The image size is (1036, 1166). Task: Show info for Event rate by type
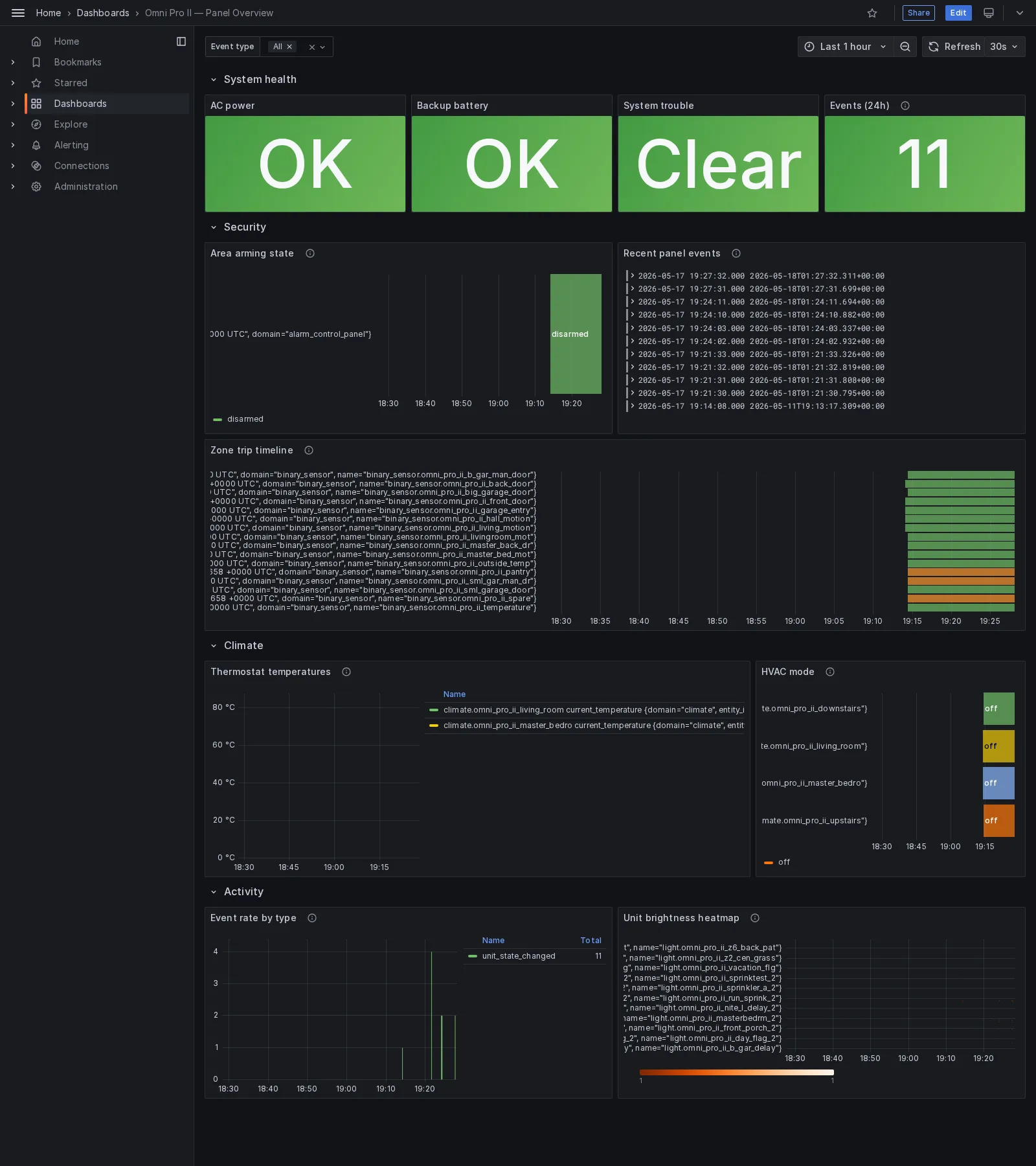tap(312, 918)
